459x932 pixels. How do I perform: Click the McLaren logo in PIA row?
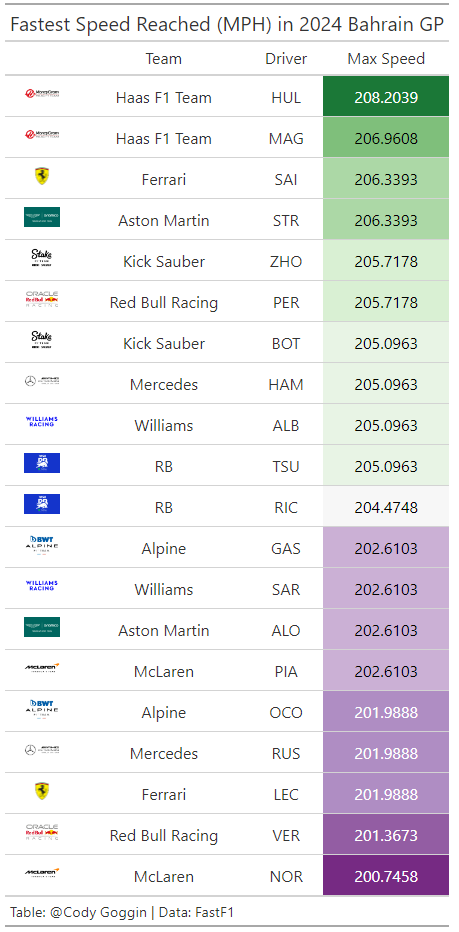[x=42, y=668]
